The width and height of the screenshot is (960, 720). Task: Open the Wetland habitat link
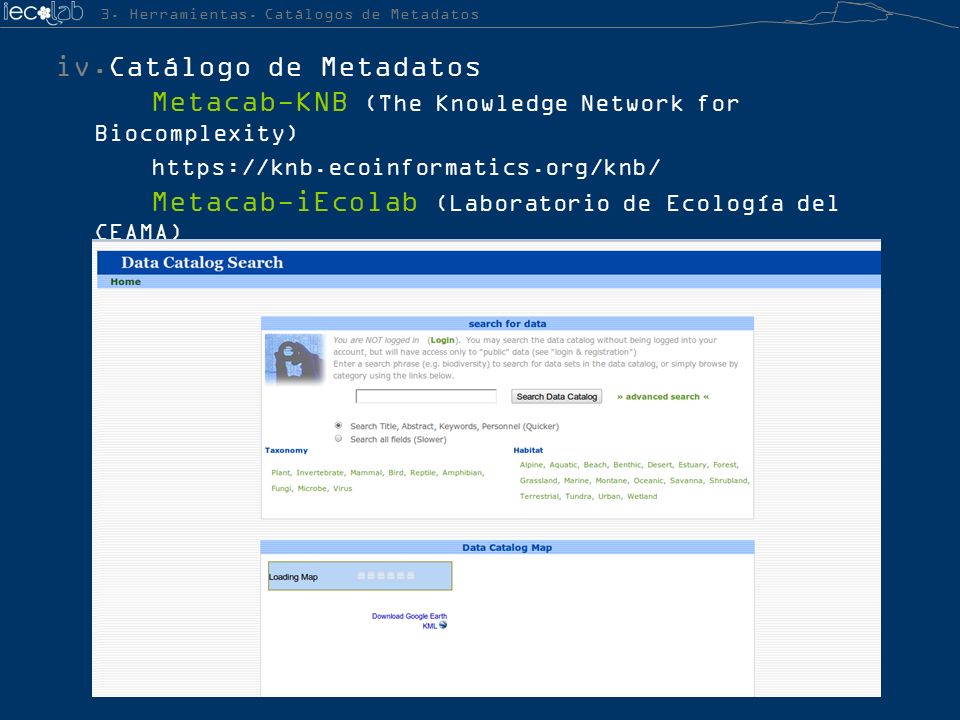click(x=642, y=497)
